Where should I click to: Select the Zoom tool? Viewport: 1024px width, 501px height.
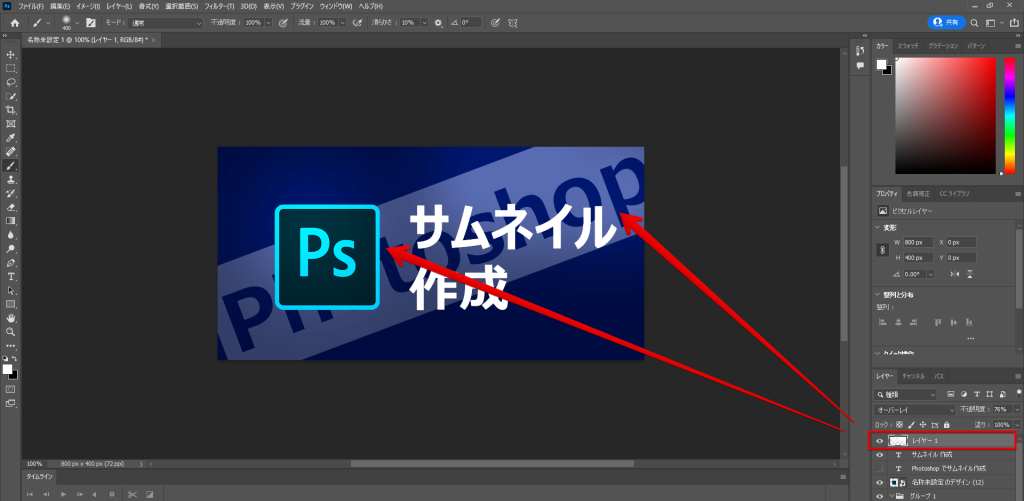[10, 332]
